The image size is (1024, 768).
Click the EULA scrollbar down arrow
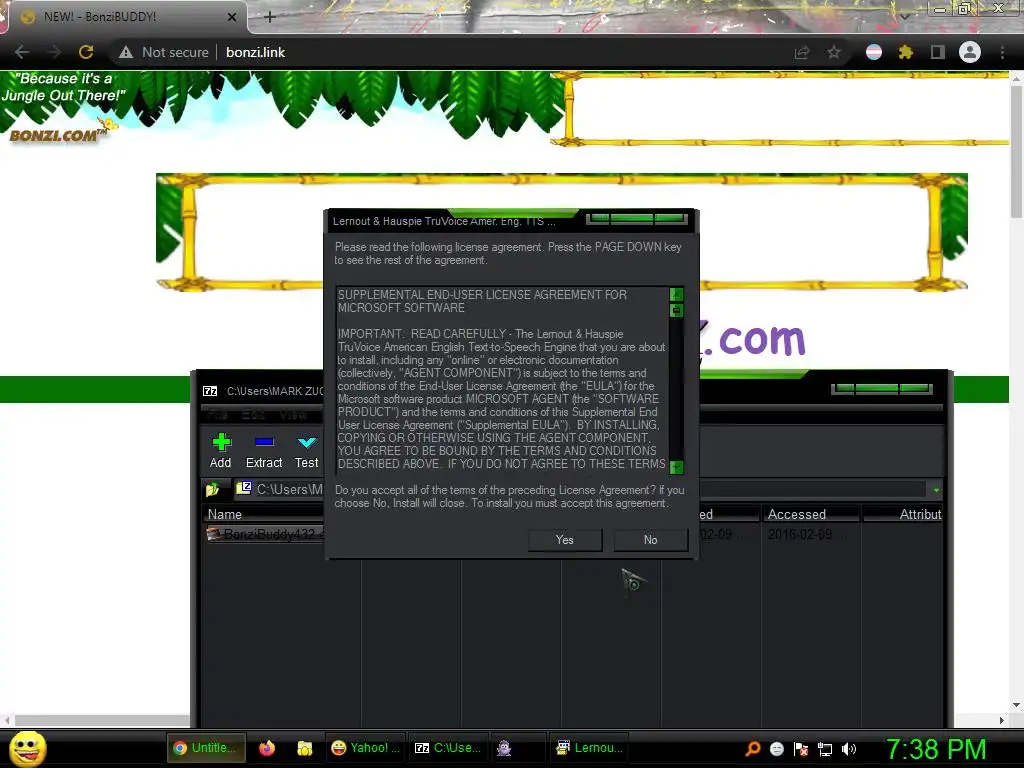(677, 467)
